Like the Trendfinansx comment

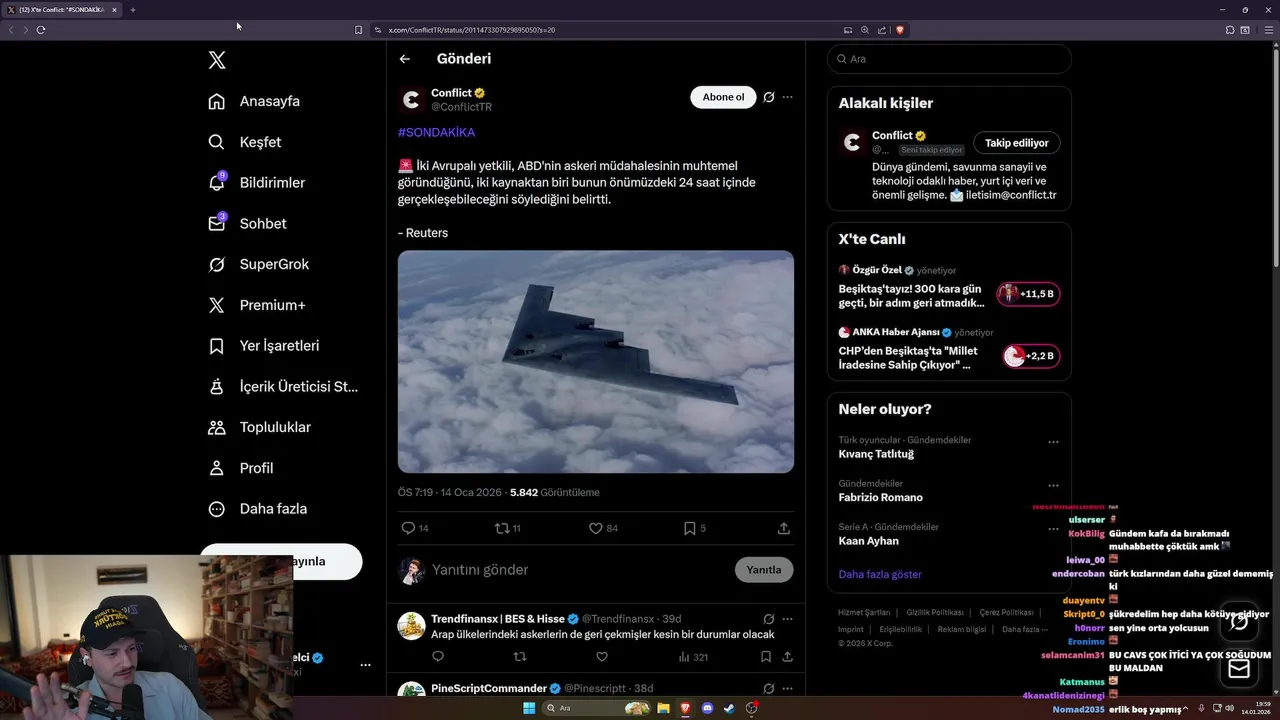(x=602, y=657)
